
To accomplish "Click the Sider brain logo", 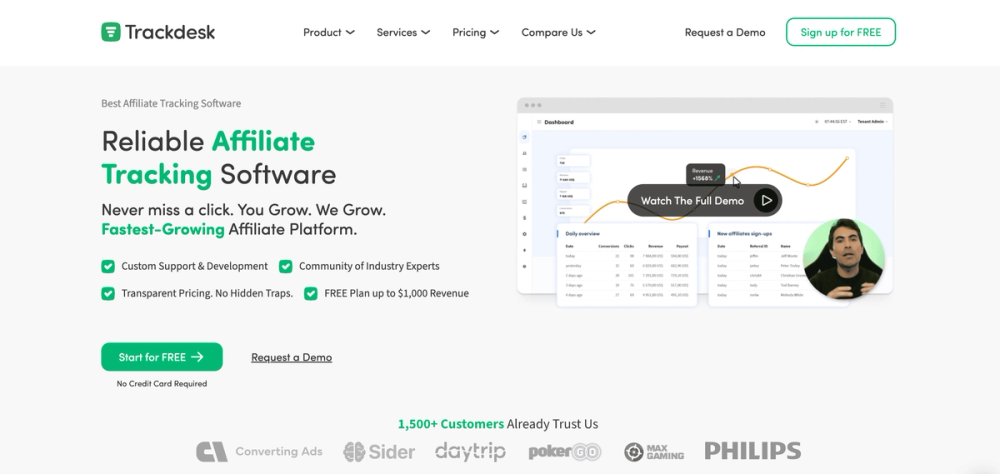I will (x=379, y=452).
